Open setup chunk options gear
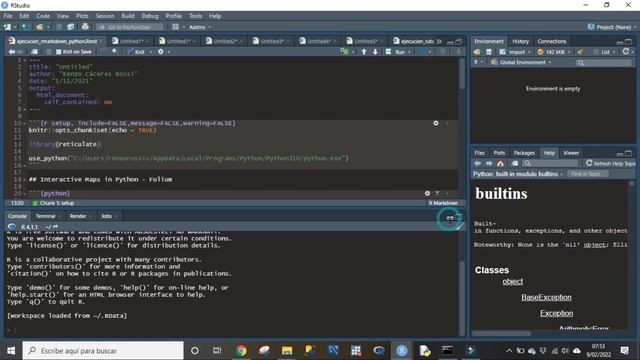 (x=436, y=123)
